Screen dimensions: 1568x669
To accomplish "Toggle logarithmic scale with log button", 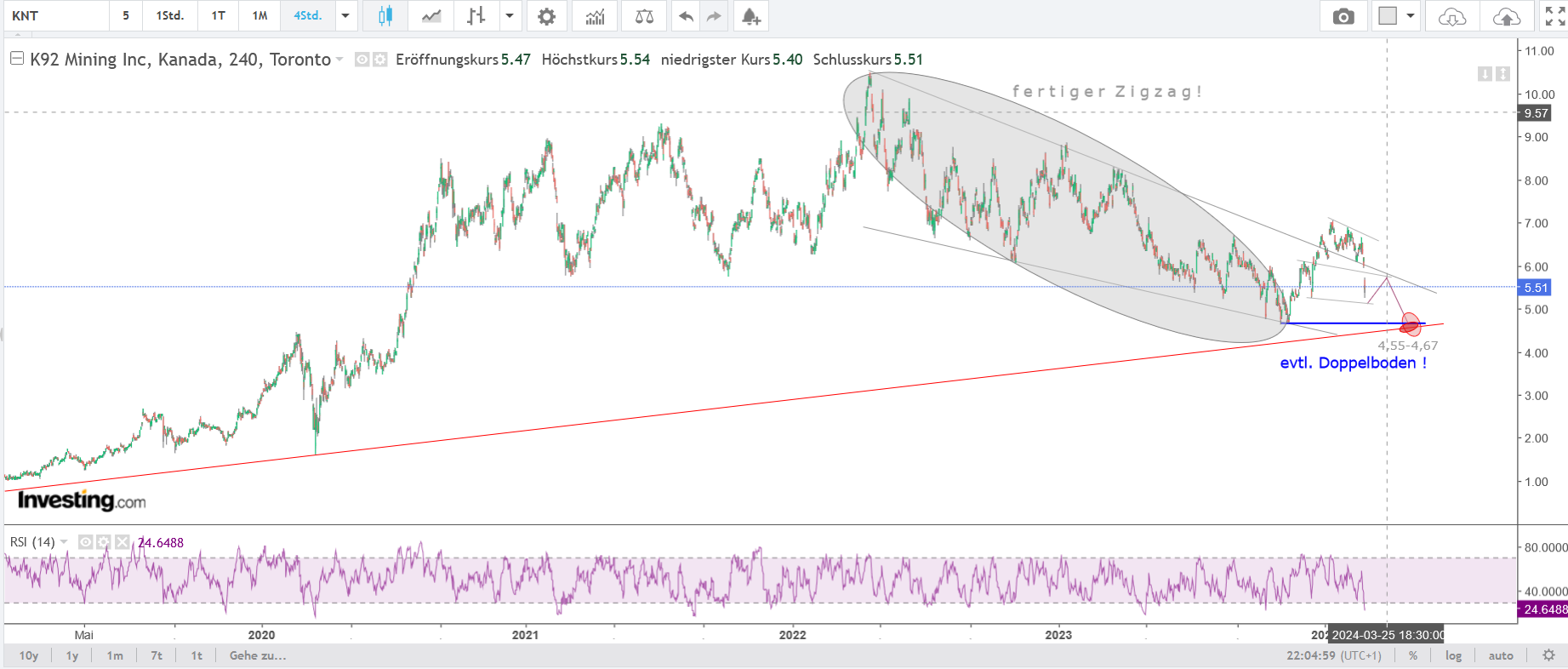I will [x=1453, y=655].
